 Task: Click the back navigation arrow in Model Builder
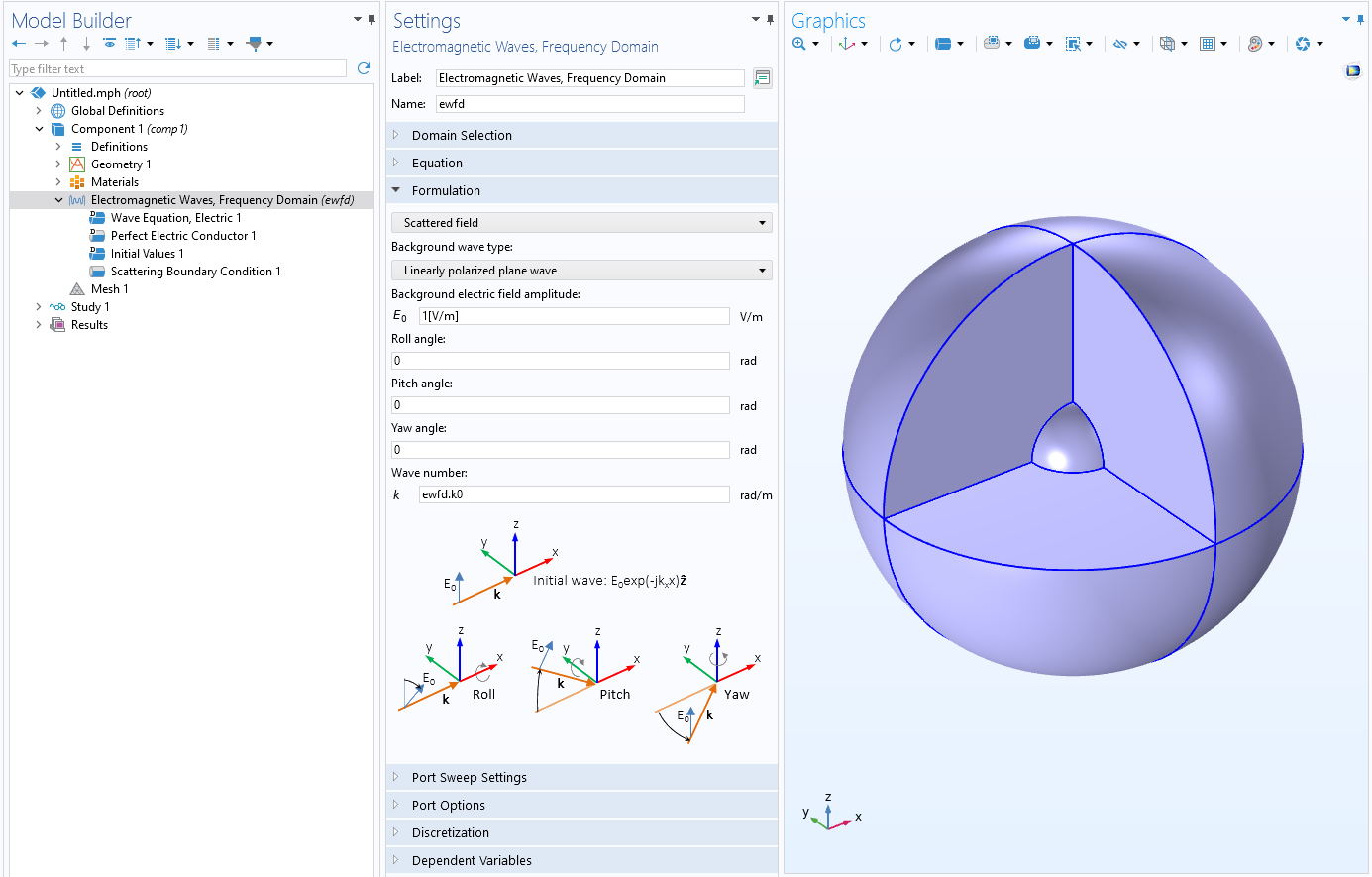pyautogui.click(x=18, y=43)
